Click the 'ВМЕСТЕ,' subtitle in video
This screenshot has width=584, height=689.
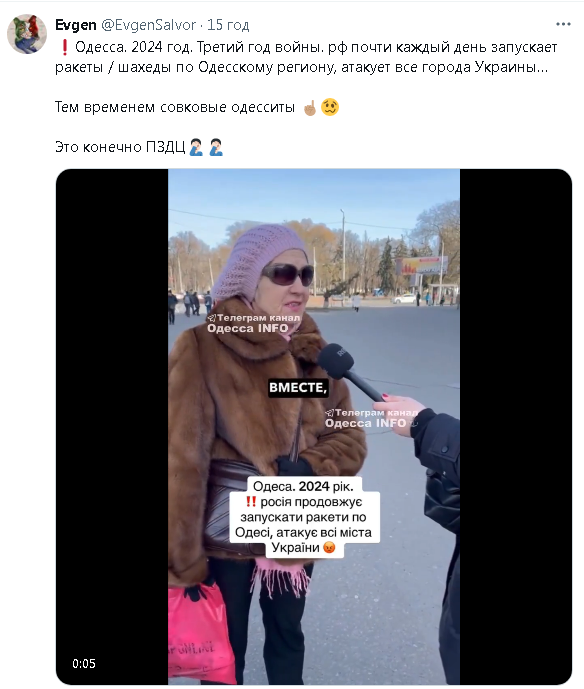(x=298, y=388)
